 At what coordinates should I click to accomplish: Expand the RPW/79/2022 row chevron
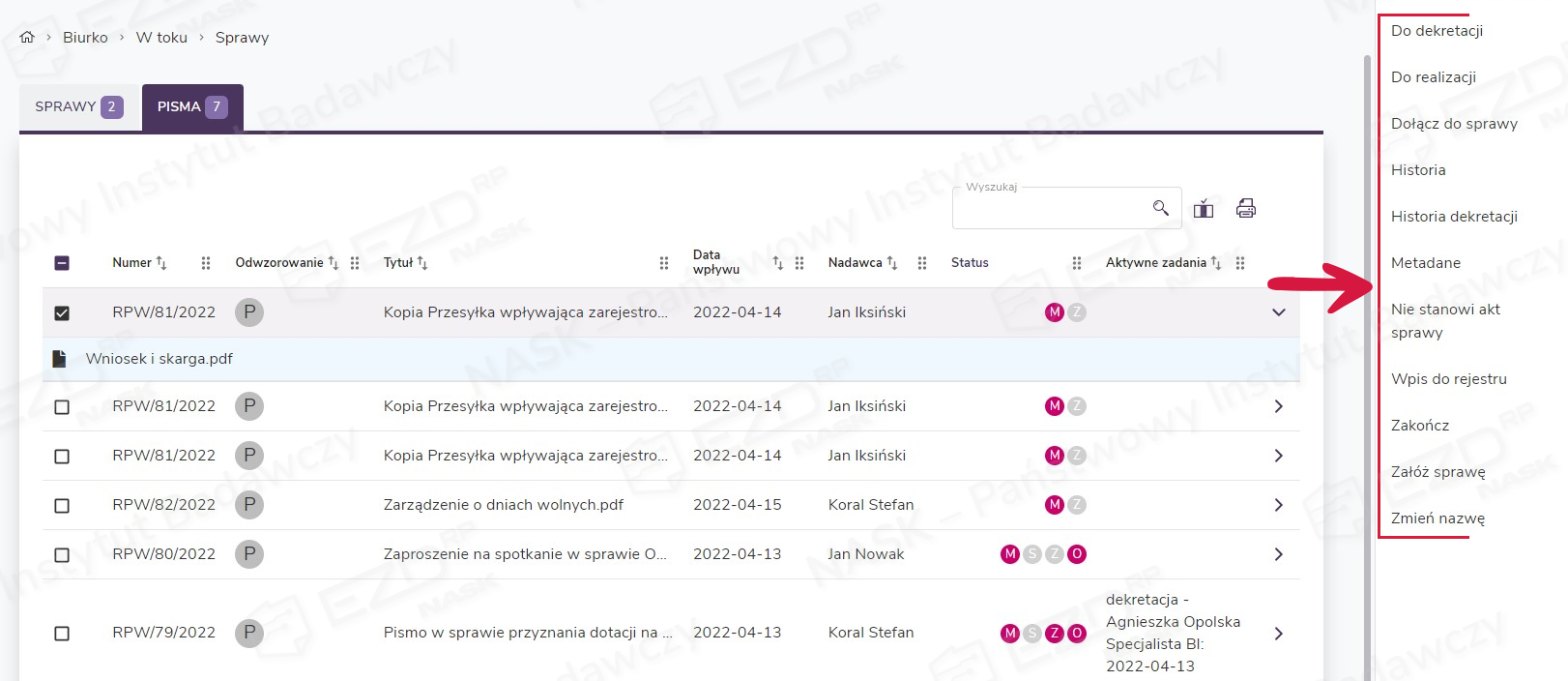[1278, 634]
